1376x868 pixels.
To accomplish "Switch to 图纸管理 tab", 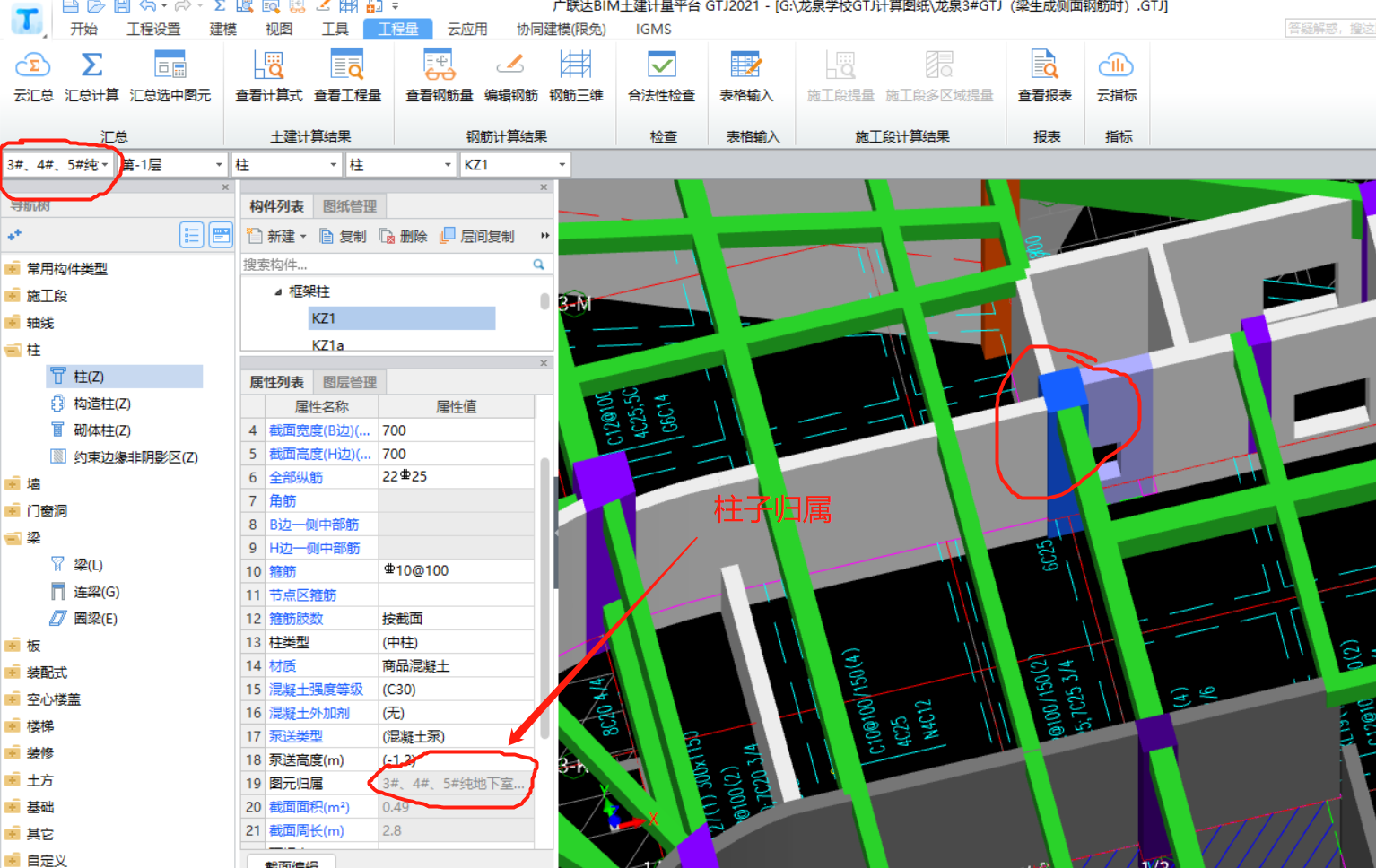I will [350, 206].
